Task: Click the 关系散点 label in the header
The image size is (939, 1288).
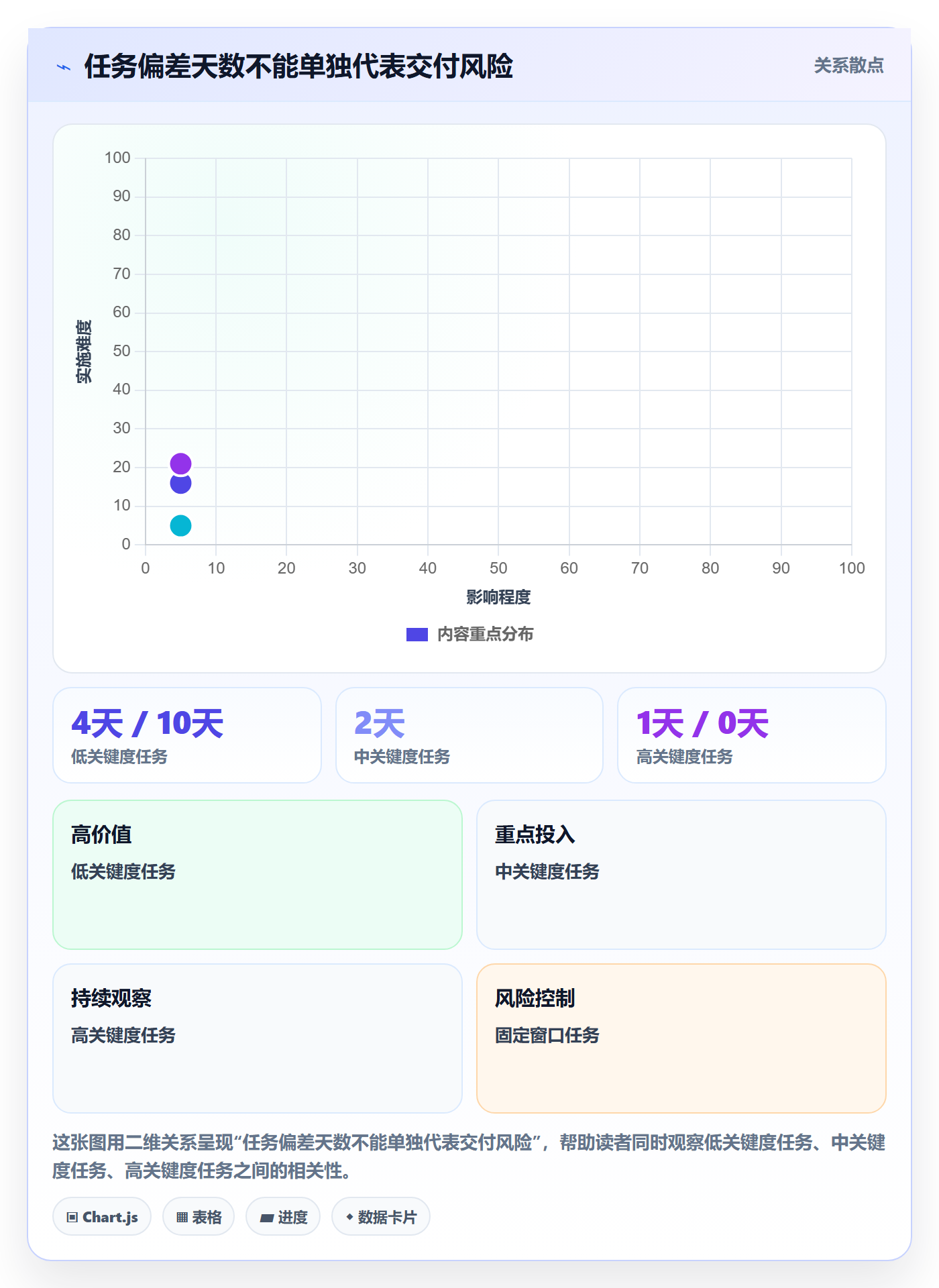Action: coord(848,66)
